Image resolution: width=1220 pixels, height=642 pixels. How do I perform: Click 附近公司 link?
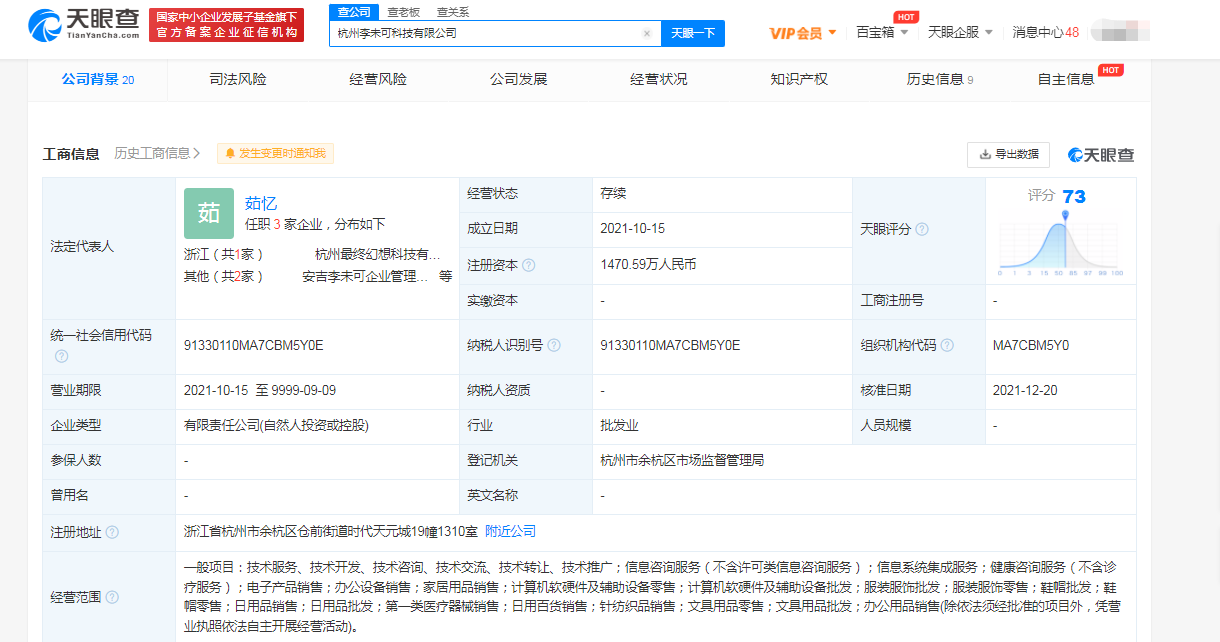(510, 531)
